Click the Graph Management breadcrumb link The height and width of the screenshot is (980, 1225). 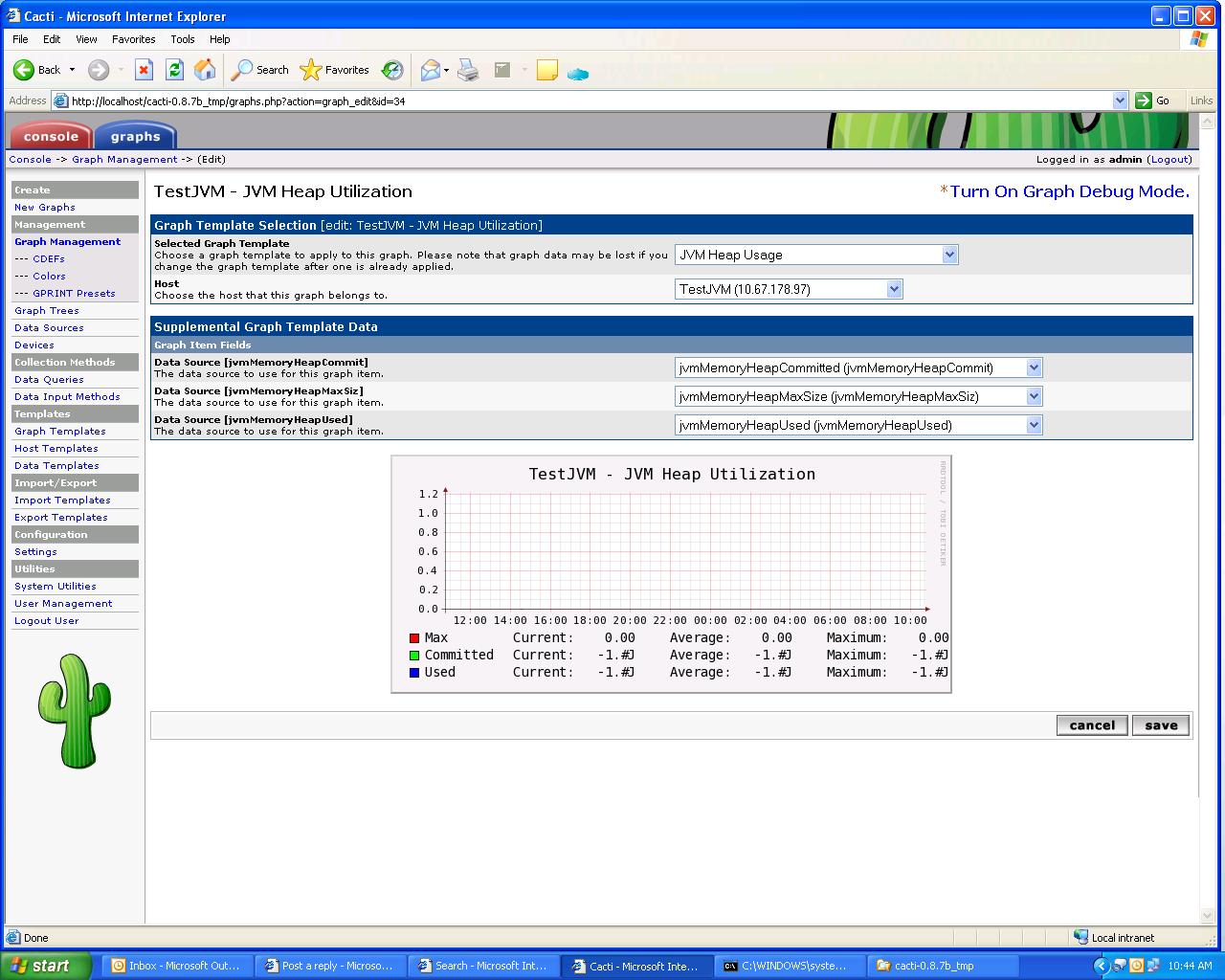(124, 160)
